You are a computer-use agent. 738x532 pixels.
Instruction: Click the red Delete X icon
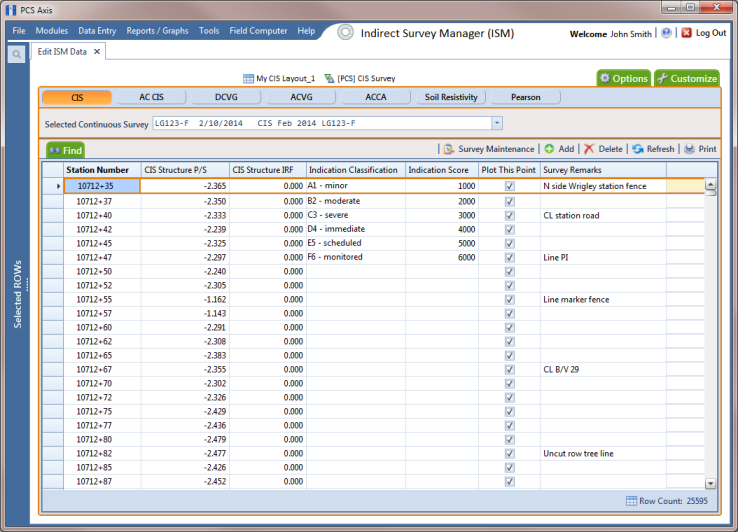tap(589, 149)
